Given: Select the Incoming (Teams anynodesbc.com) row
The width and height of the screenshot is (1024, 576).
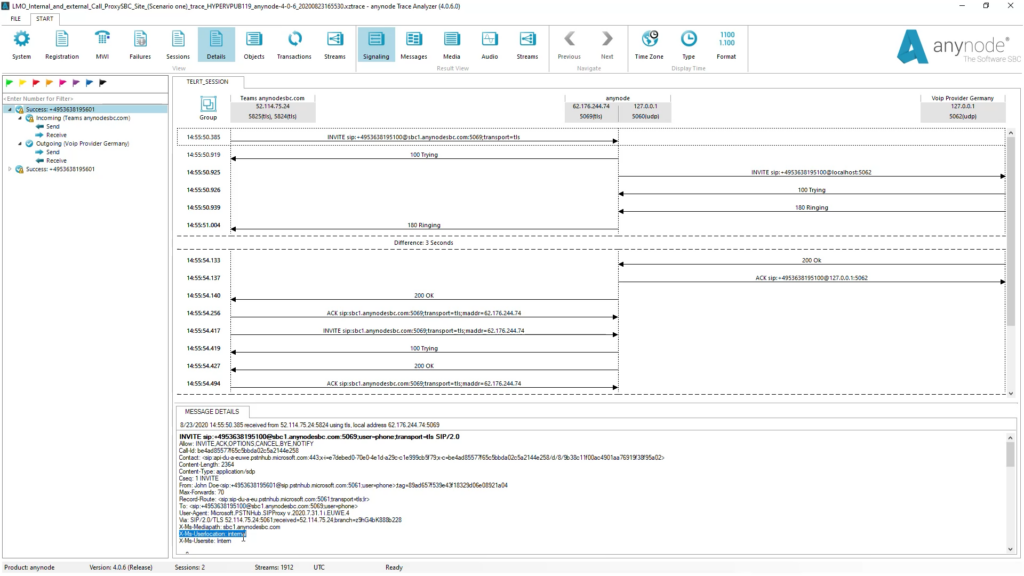Looking at the screenshot, I should pos(78,118).
